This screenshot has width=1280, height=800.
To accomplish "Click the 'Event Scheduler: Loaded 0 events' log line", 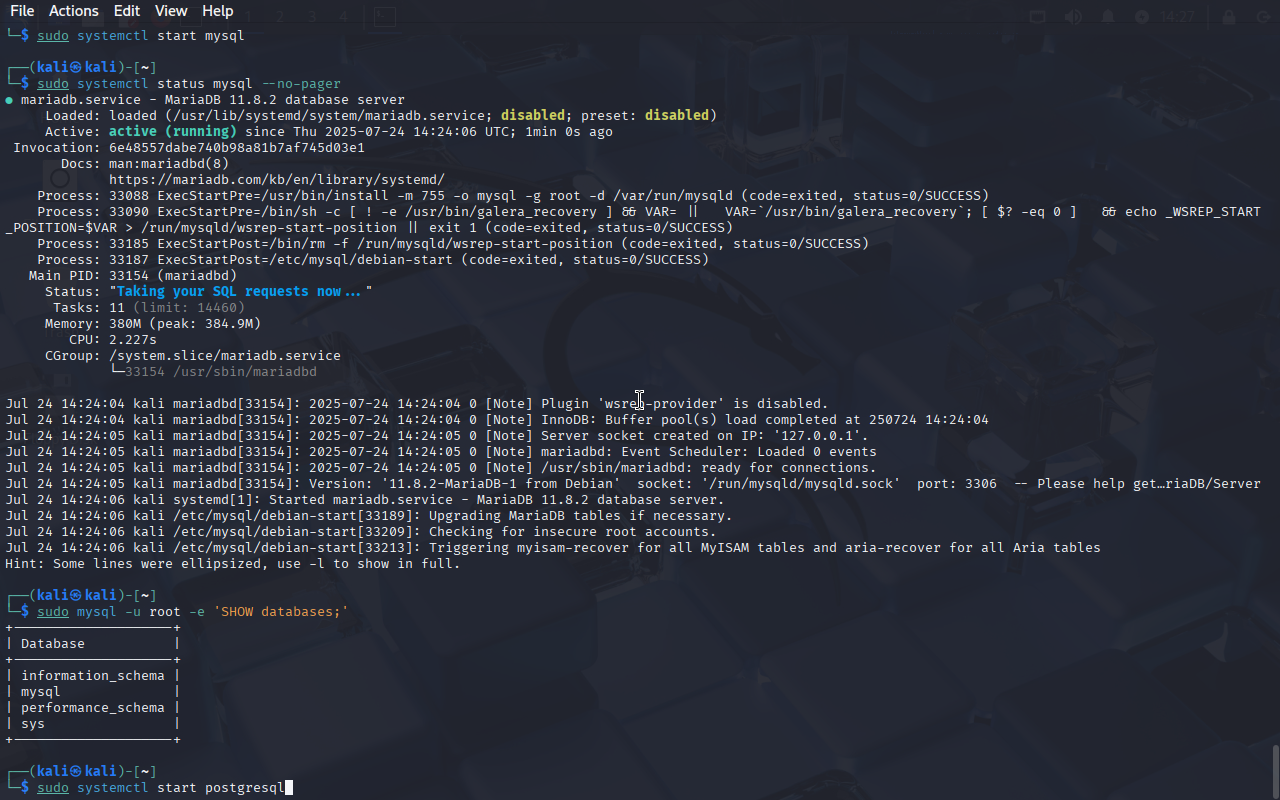I will point(441,452).
